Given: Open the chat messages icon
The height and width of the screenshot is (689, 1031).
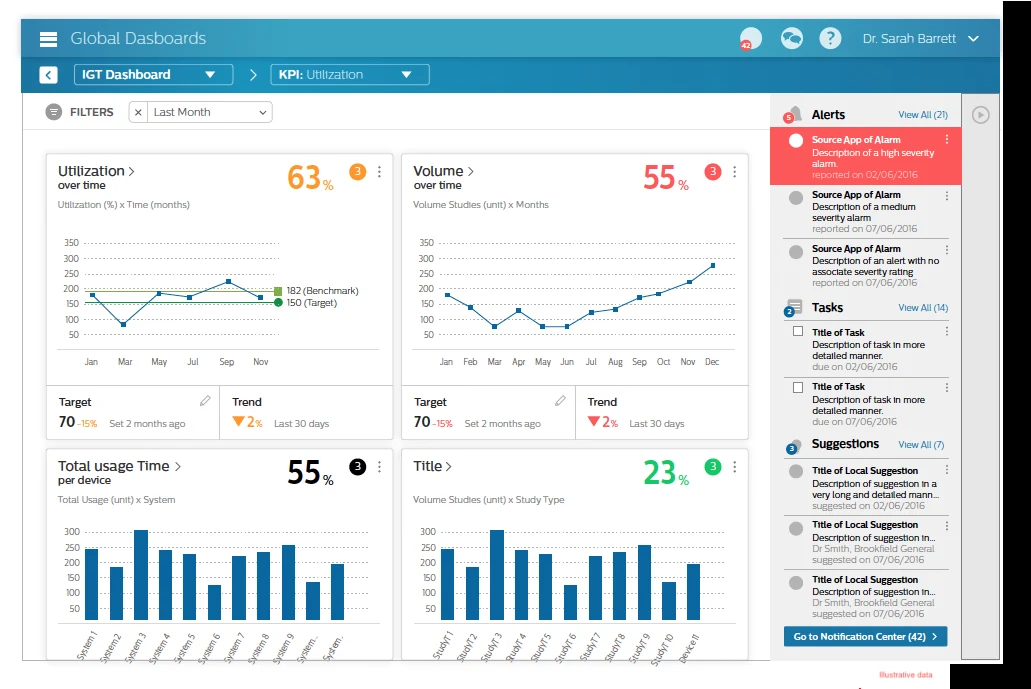Looking at the screenshot, I should pos(791,39).
